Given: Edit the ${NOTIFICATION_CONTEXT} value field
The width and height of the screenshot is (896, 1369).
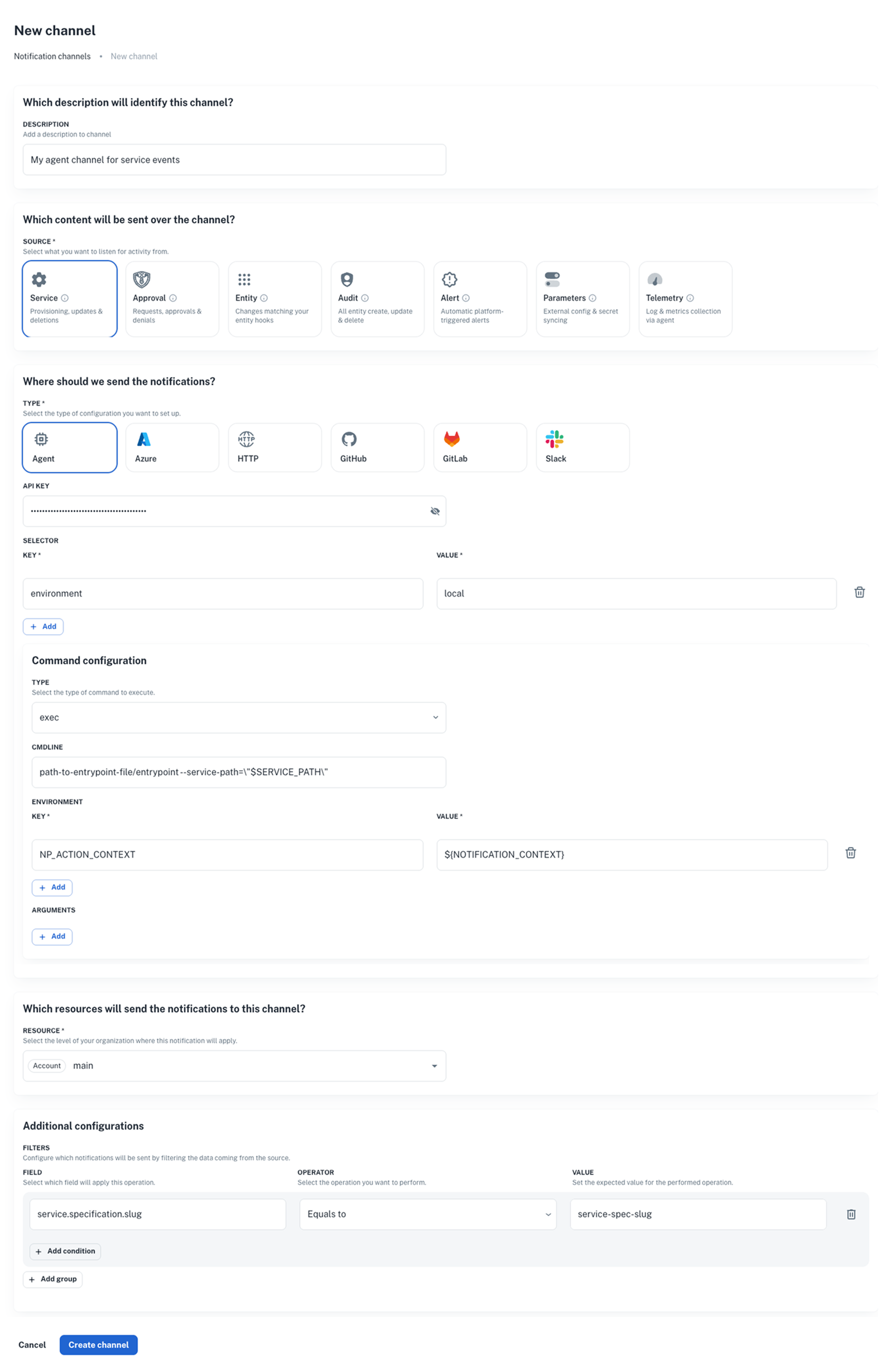Looking at the screenshot, I should [x=632, y=855].
